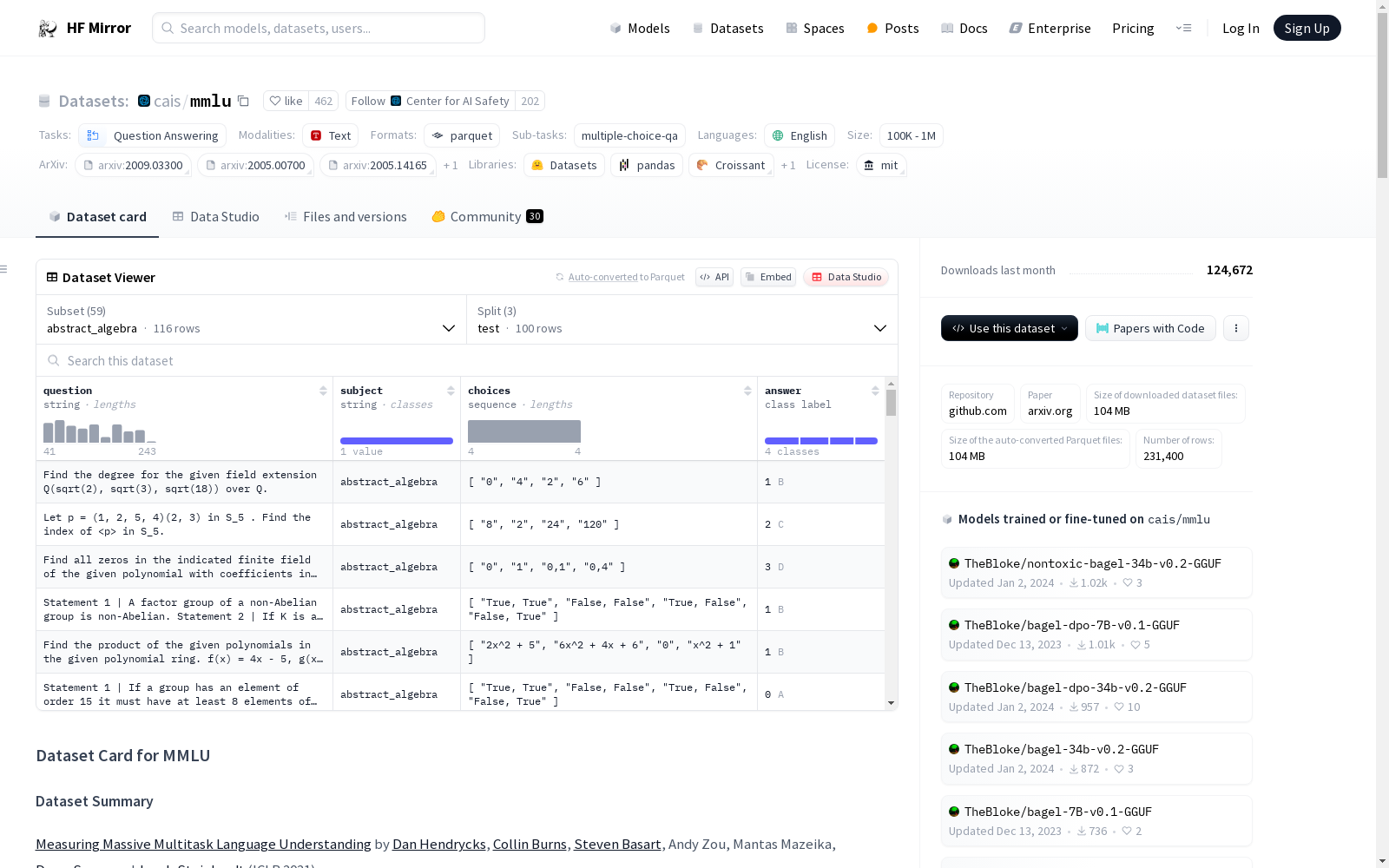Click the Croissant library tag

coord(731,165)
